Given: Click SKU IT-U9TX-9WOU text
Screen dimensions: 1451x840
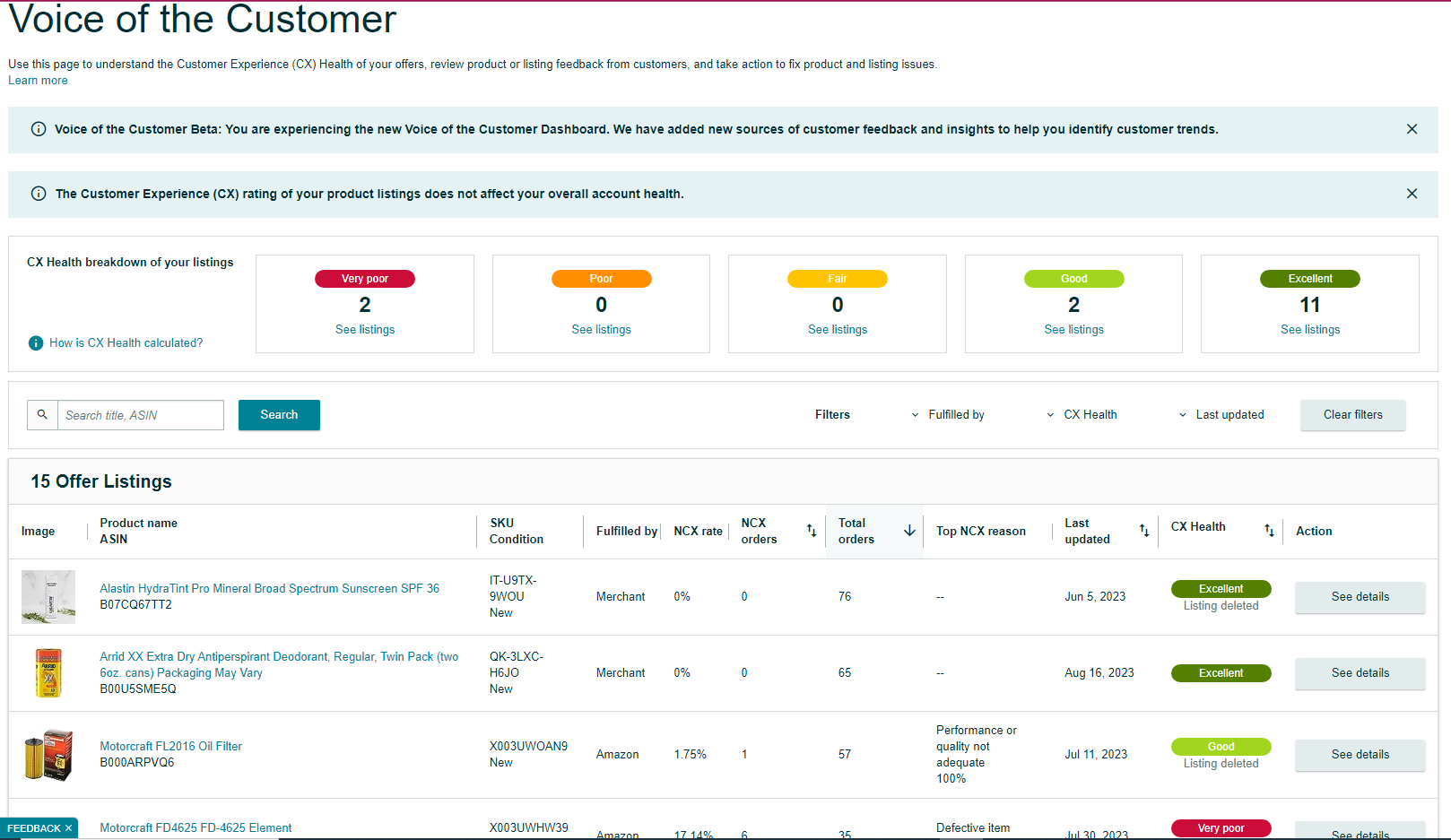Looking at the screenshot, I should tap(514, 589).
